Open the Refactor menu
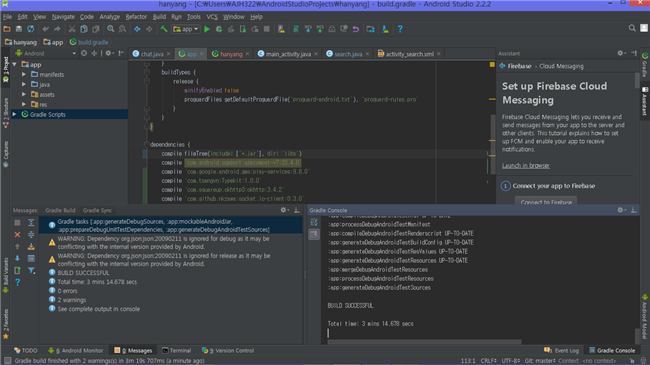 tap(136, 17)
